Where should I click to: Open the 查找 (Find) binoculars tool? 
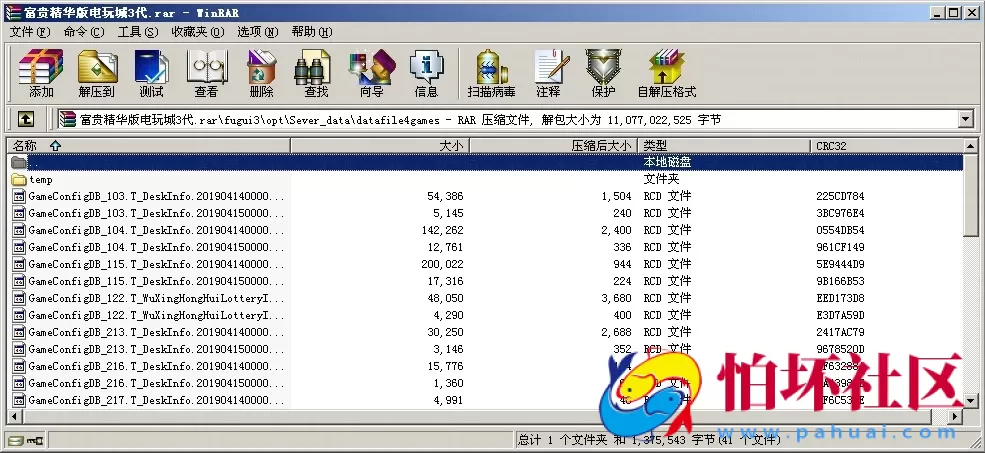click(x=316, y=74)
